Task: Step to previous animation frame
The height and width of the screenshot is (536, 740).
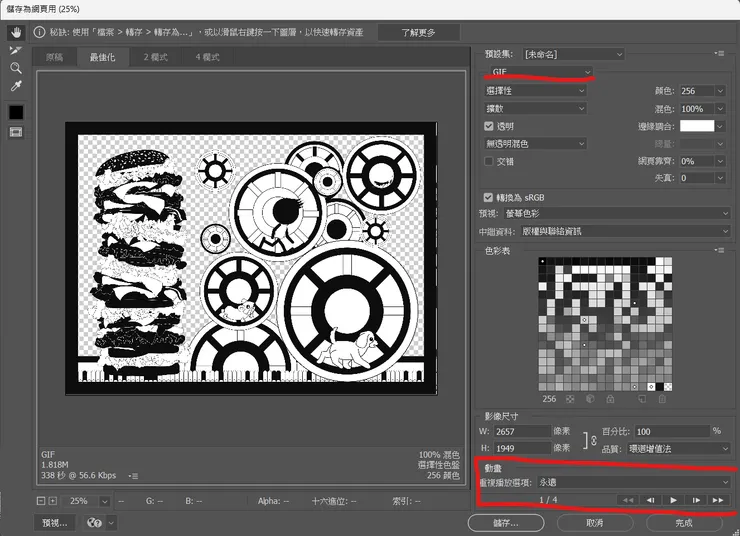Action: click(651, 500)
